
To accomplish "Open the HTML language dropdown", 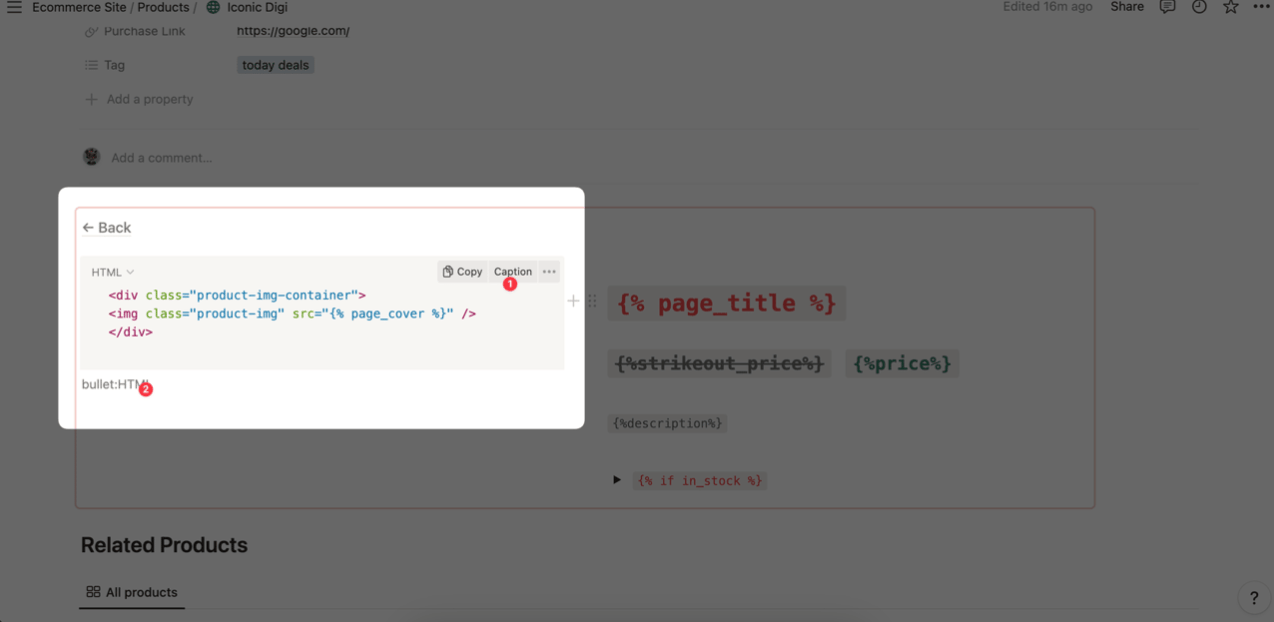I will [x=113, y=272].
